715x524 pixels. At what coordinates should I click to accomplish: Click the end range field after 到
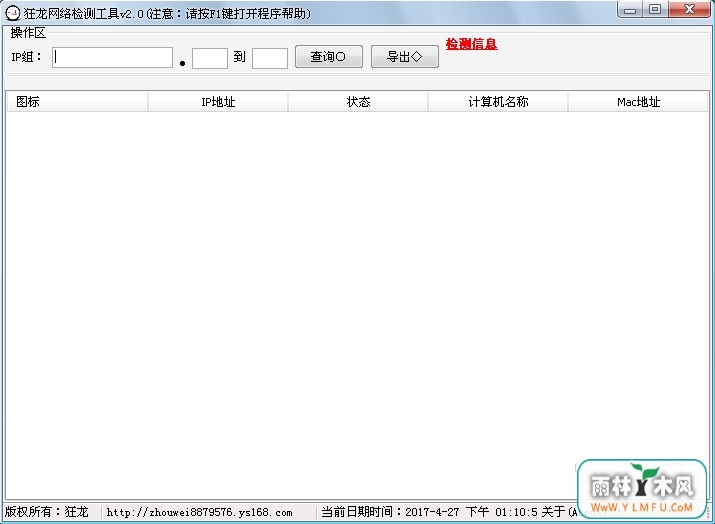[x=270, y=58]
